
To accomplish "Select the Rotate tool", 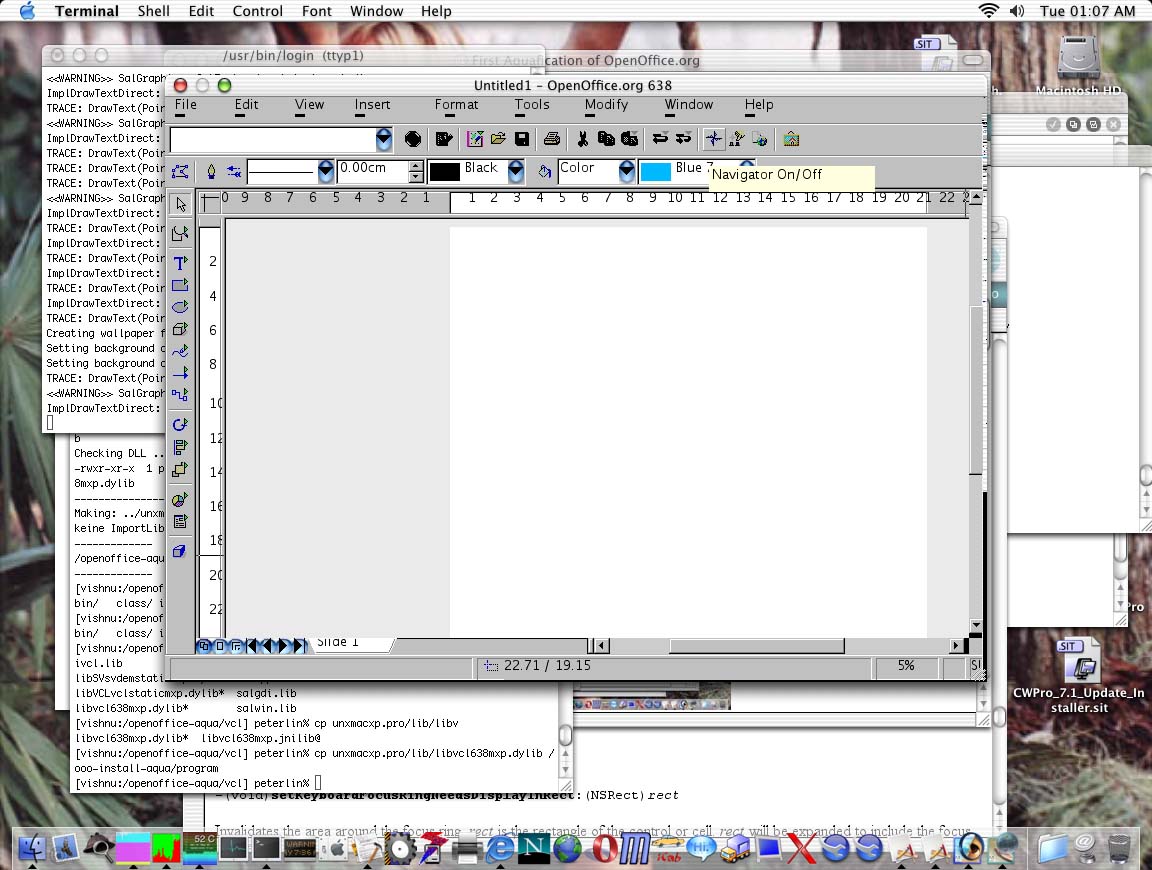I will [x=181, y=425].
